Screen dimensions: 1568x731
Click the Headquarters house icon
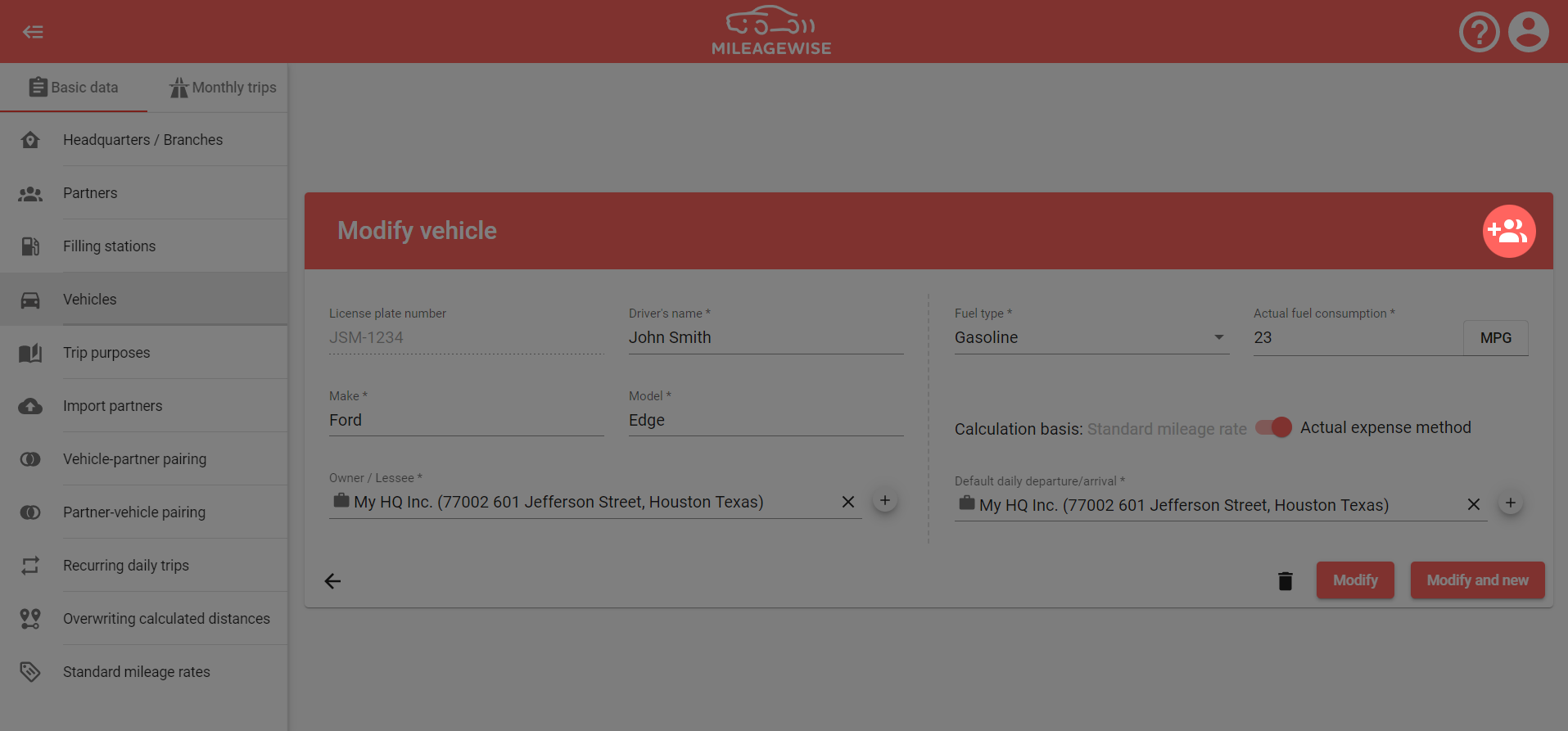click(30, 140)
